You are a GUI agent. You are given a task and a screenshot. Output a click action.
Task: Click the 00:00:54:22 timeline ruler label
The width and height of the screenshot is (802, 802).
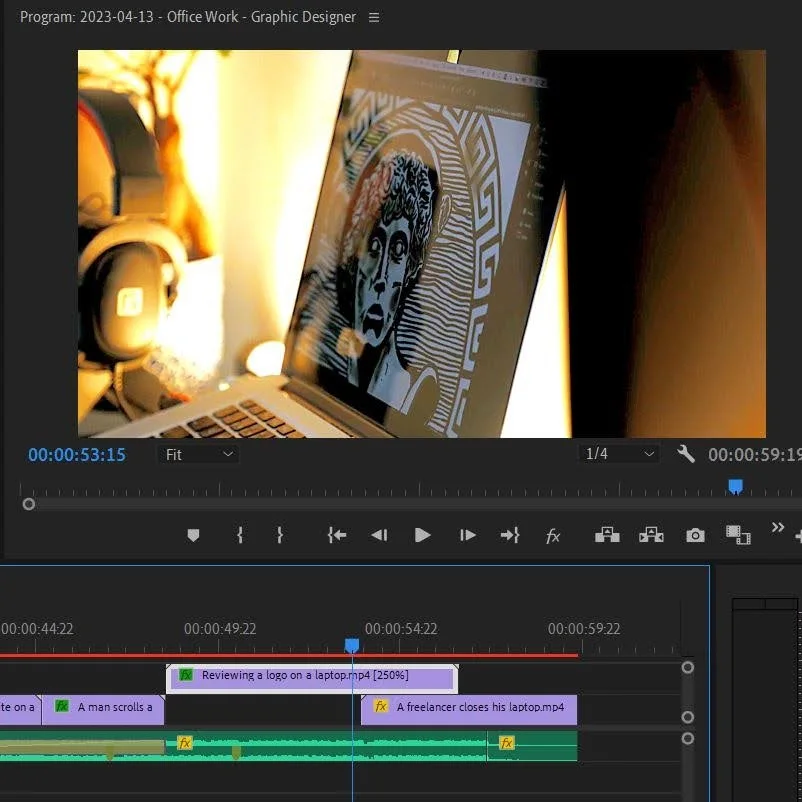tap(401, 629)
